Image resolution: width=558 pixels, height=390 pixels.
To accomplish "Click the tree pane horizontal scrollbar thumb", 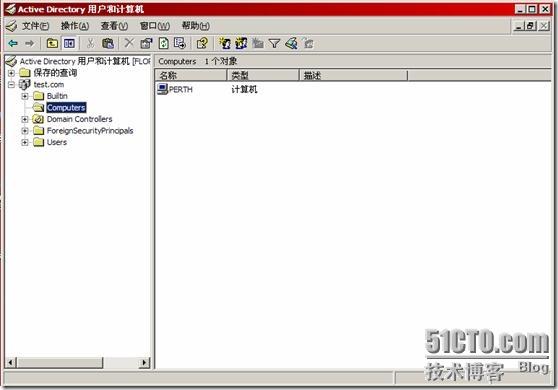I will [x=60, y=362].
